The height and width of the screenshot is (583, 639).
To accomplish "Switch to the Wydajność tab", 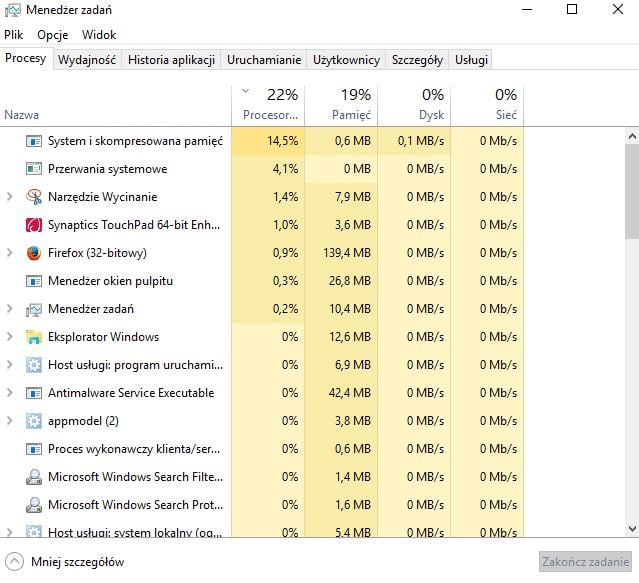I will [87, 60].
